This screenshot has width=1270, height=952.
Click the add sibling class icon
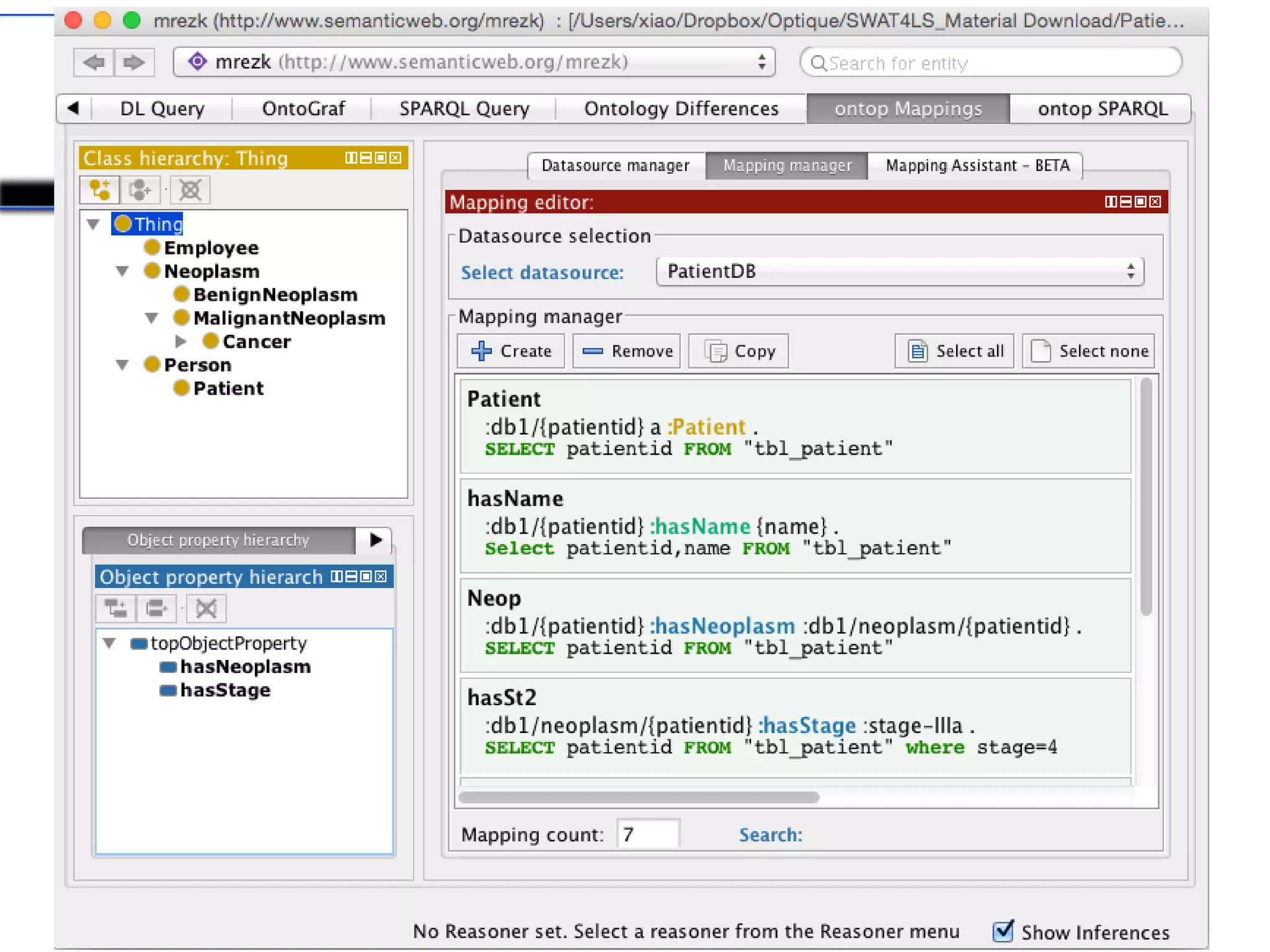[140, 190]
